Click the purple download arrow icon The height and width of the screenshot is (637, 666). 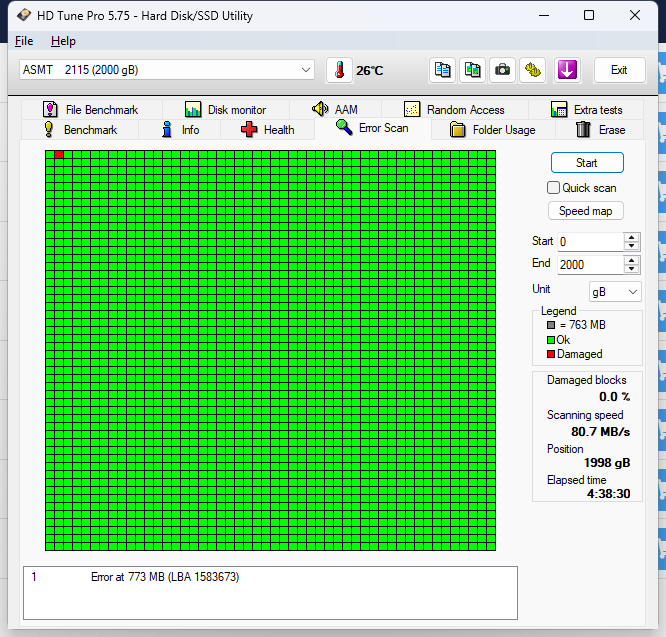(567, 70)
